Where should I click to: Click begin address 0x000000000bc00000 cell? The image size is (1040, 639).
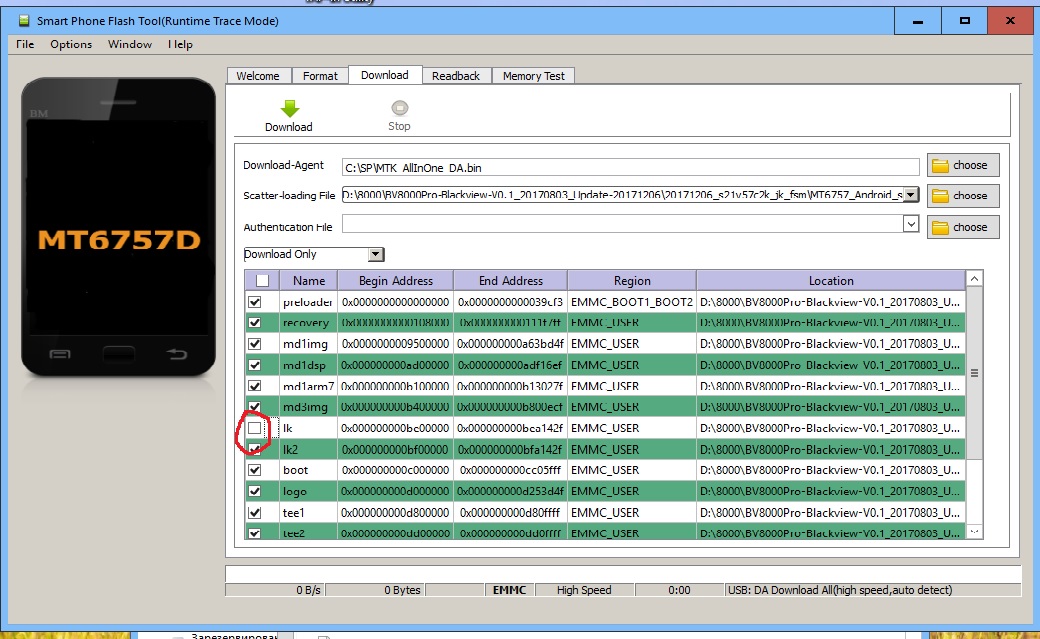pos(395,428)
